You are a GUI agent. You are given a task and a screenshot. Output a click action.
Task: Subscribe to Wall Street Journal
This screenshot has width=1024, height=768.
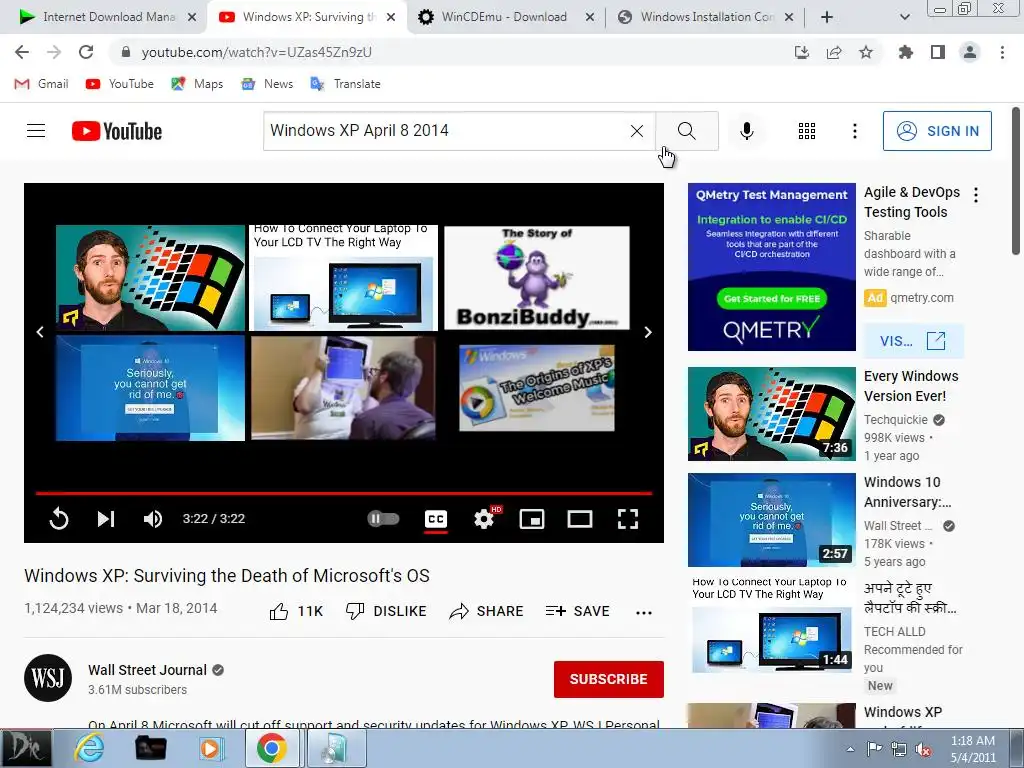609,679
